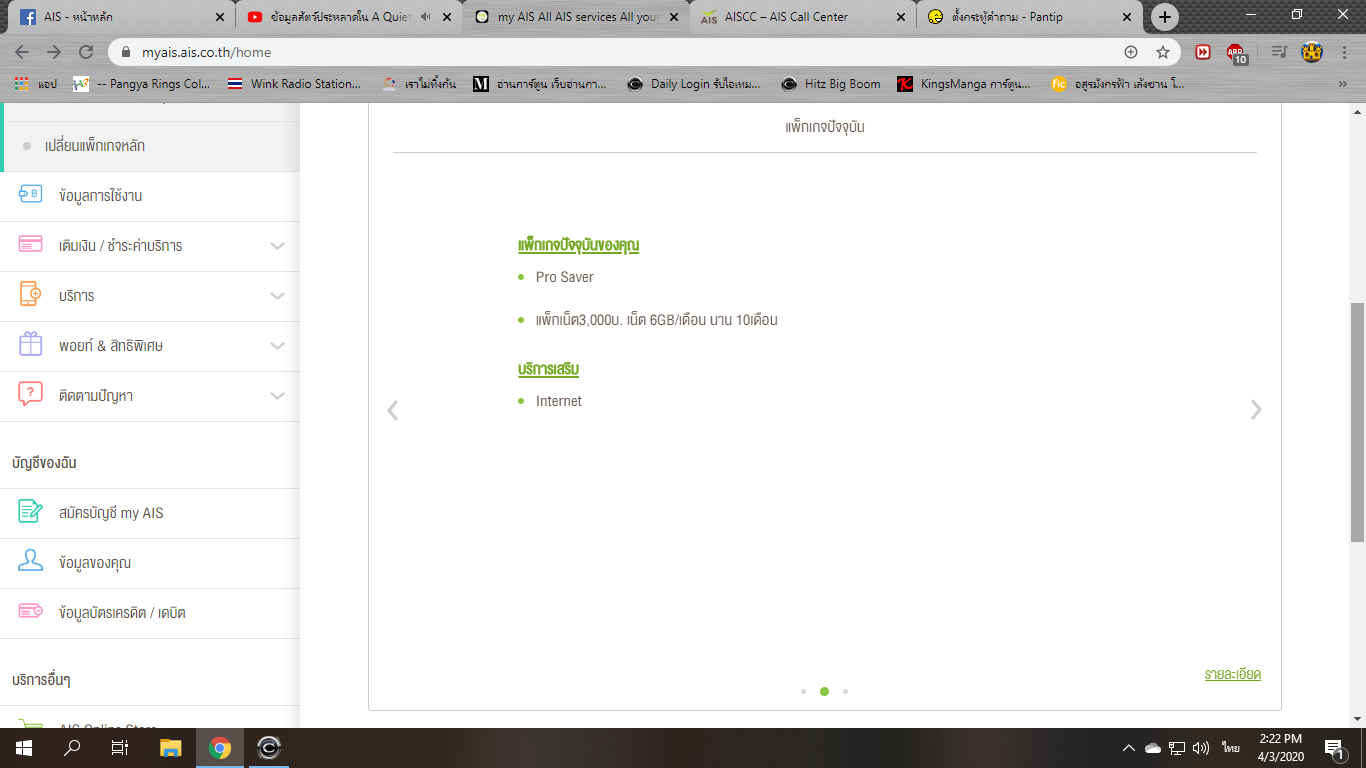This screenshot has width=1366, height=768.
Task: Click the credit/debit card information icon
Action: [x=30, y=612]
